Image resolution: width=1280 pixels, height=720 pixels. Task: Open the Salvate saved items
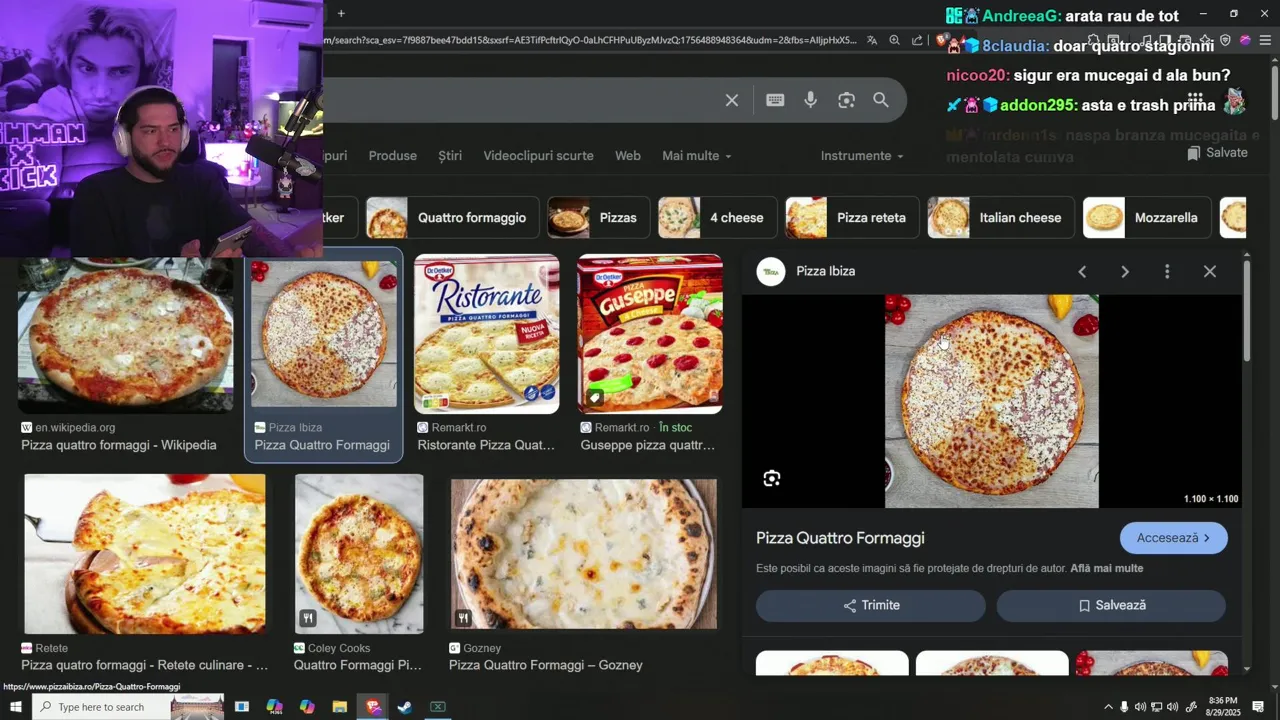(x=1217, y=153)
